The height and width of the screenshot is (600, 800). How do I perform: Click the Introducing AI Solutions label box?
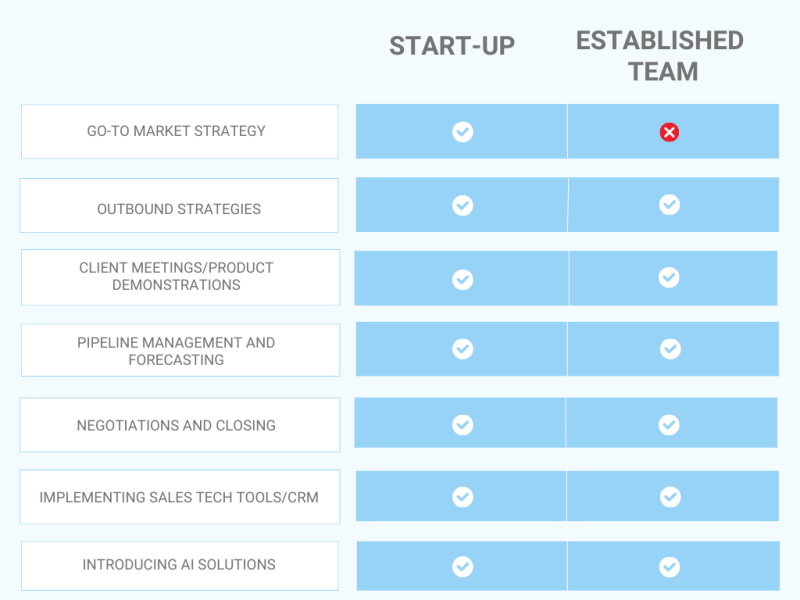click(180, 565)
